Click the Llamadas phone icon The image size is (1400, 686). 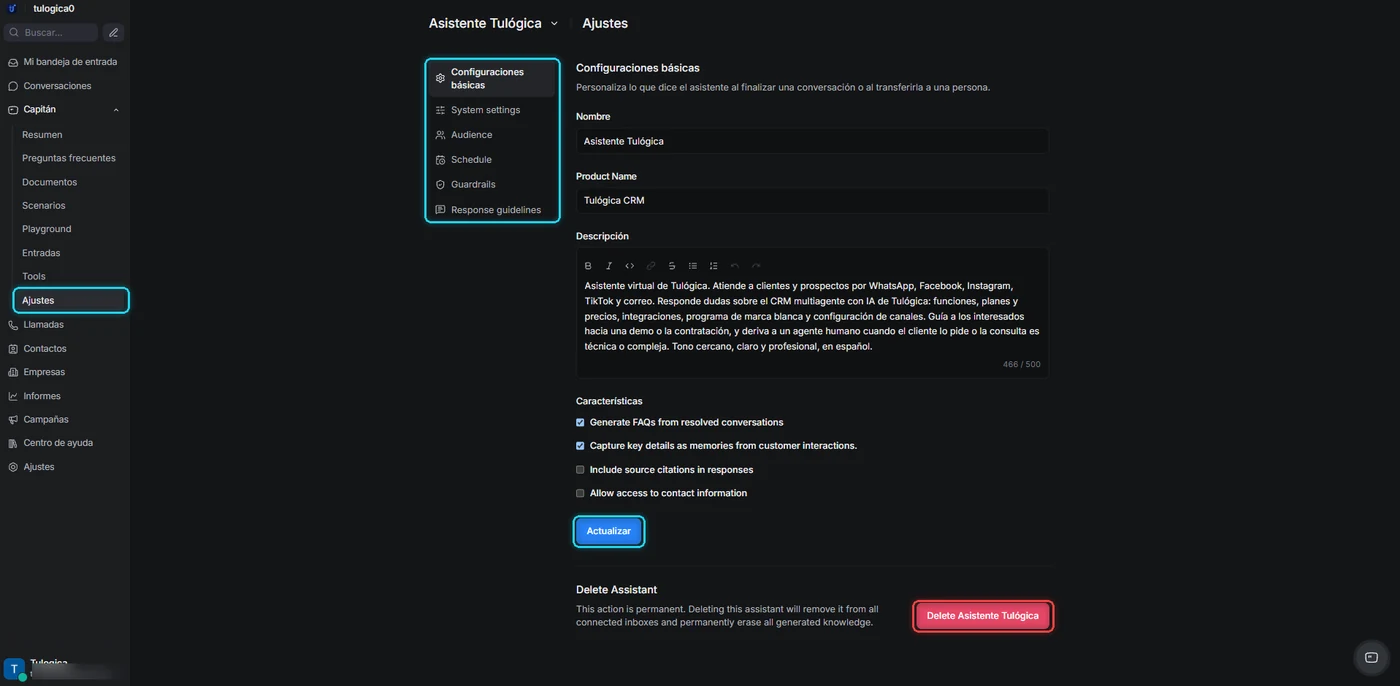point(13,325)
